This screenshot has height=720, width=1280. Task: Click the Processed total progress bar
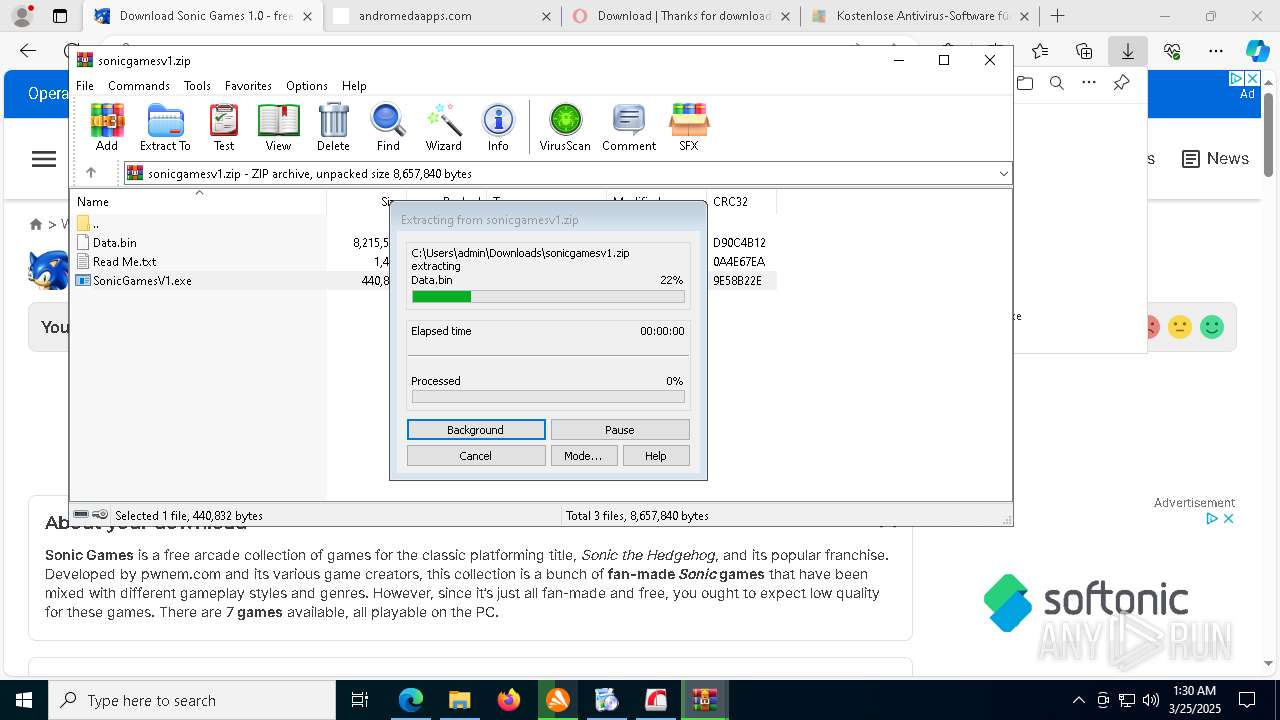pos(548,397)
